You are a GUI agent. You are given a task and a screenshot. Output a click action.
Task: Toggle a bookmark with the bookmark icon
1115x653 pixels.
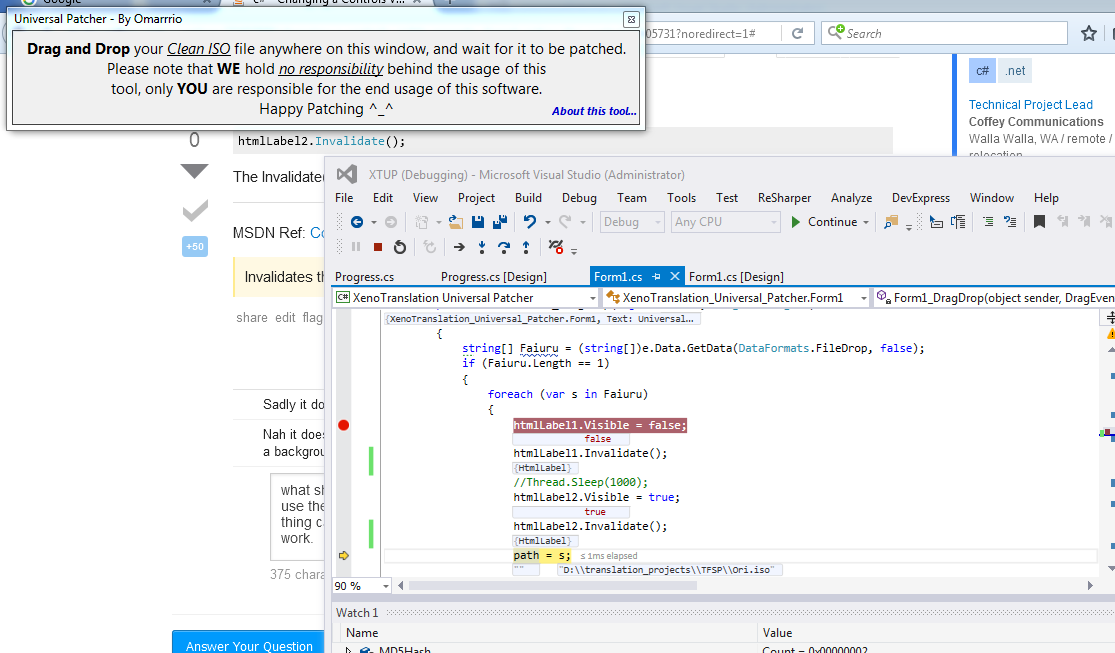(1040, 222)
